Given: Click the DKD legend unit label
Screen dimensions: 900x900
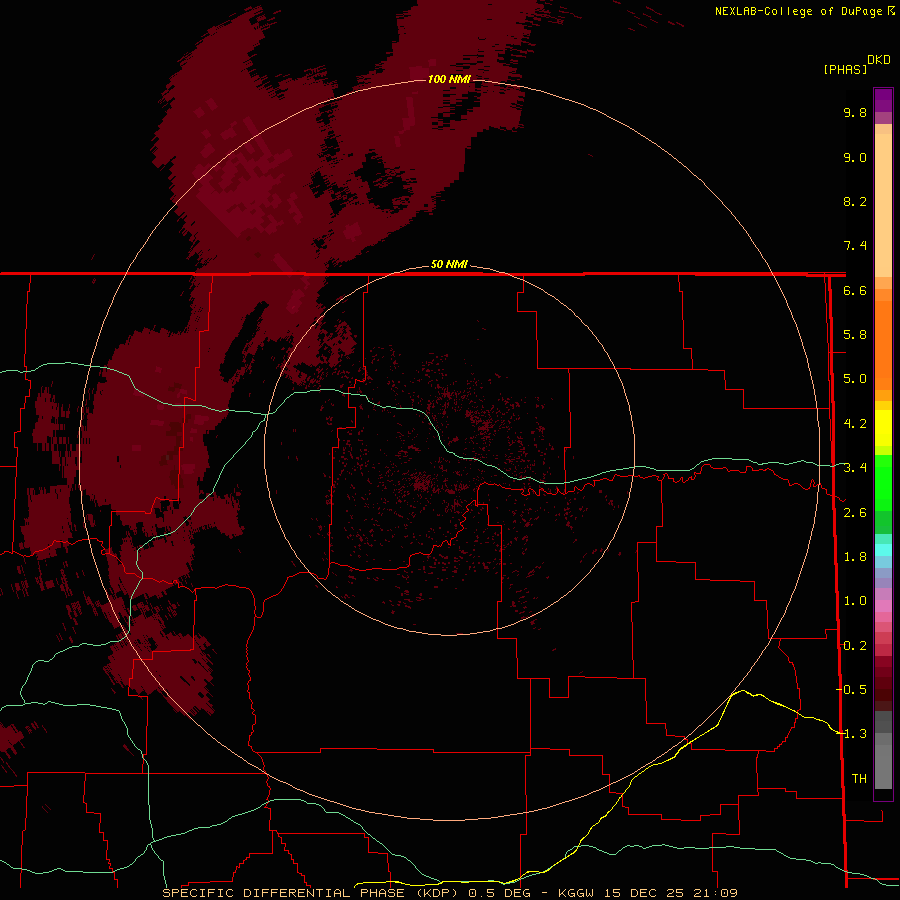Looking at the screenshot, I should click(x=879, y=60).
